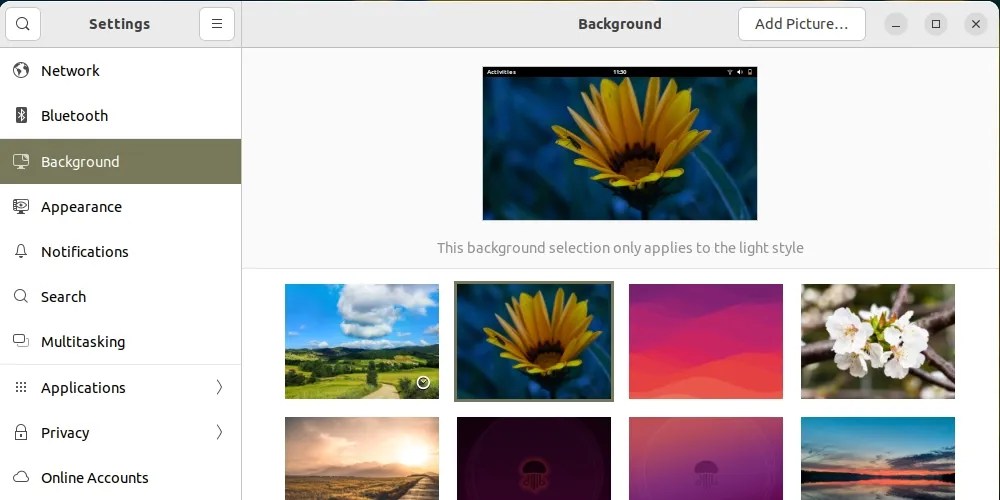Open the hamburger menu next to Settings
1000x500 pixels.
click(217, 24)
